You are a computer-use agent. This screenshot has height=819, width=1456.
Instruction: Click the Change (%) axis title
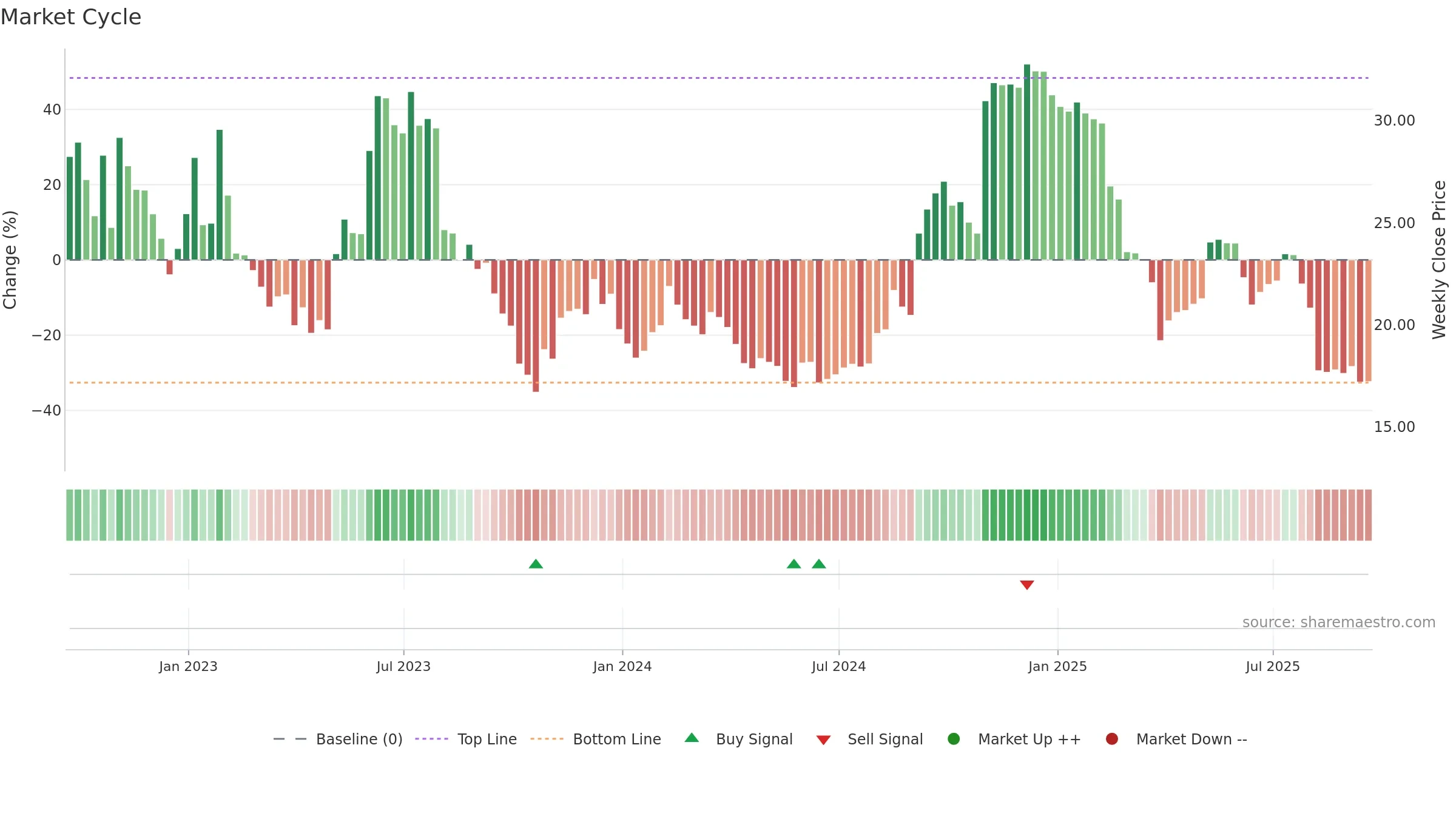pos(10,260)
